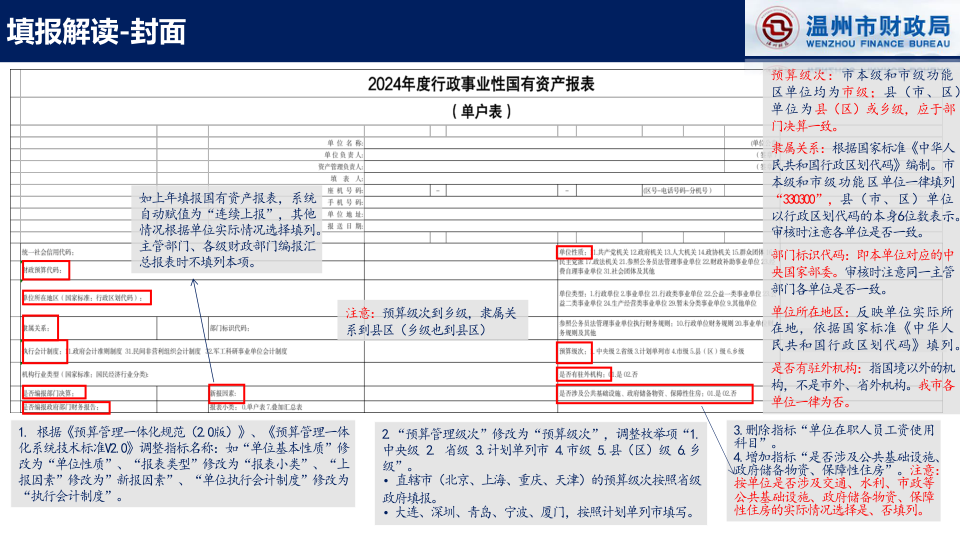
Task: Select the 预算级次 red-boxed label
Action: (574, 351)
